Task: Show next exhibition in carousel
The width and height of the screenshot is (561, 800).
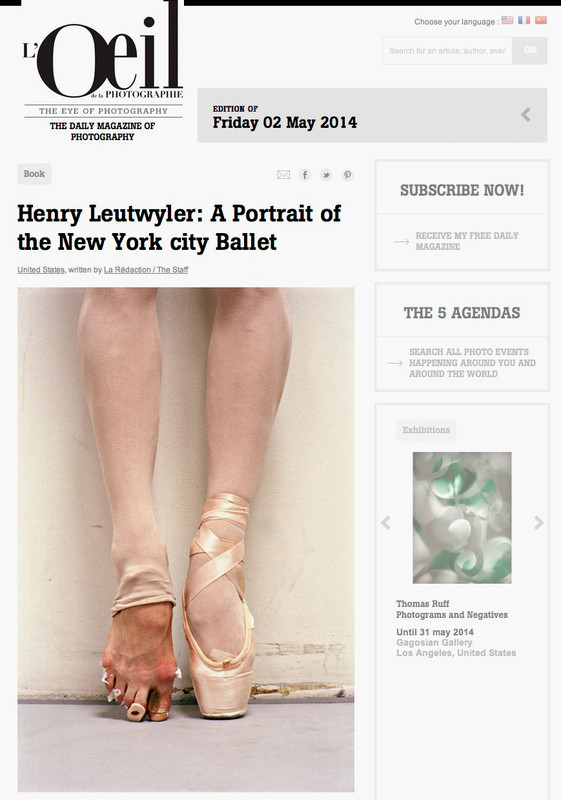Action: pyautogui.click(x=539, y=522)
